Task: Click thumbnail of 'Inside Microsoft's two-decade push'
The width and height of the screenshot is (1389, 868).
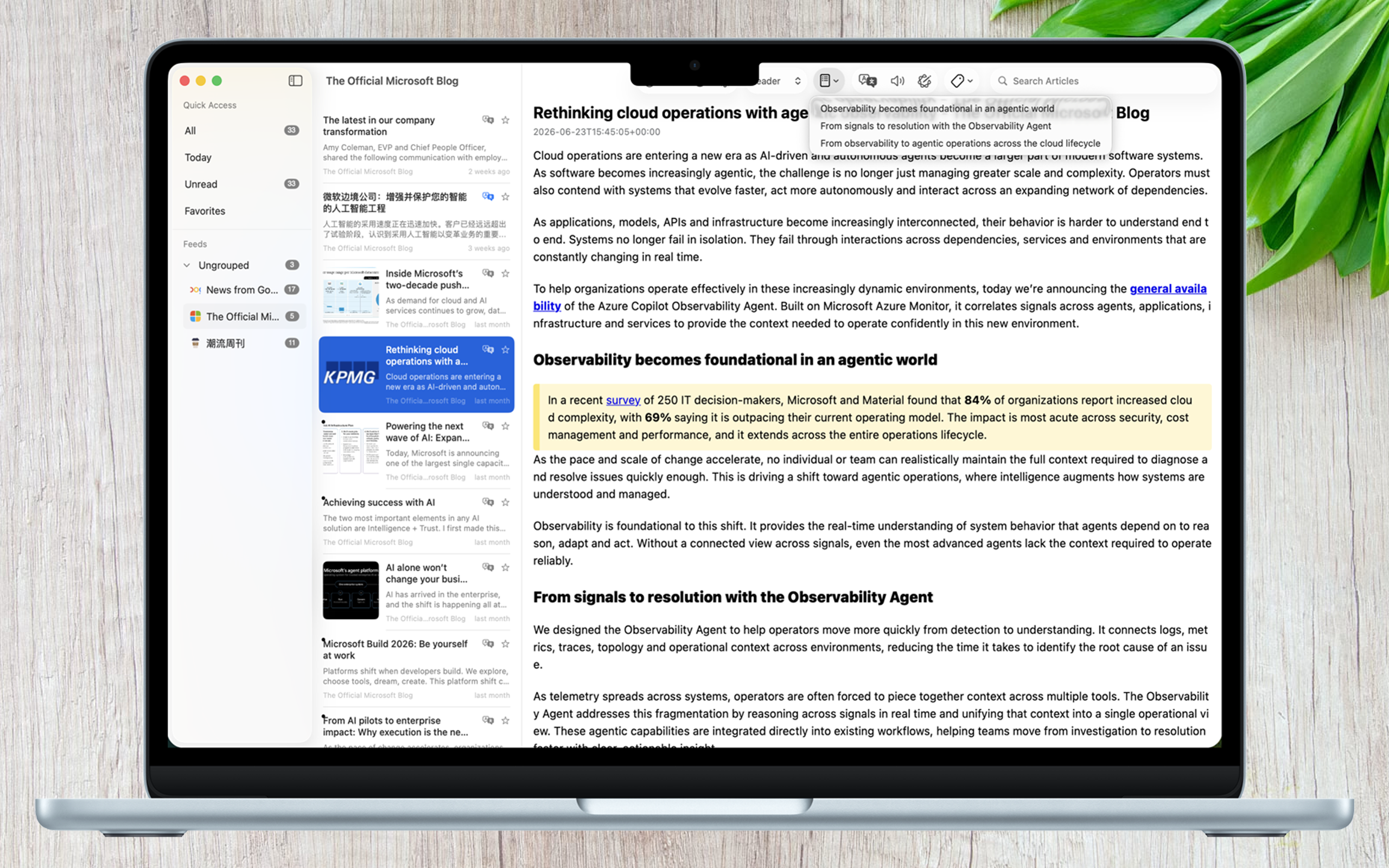Action: 351,296
